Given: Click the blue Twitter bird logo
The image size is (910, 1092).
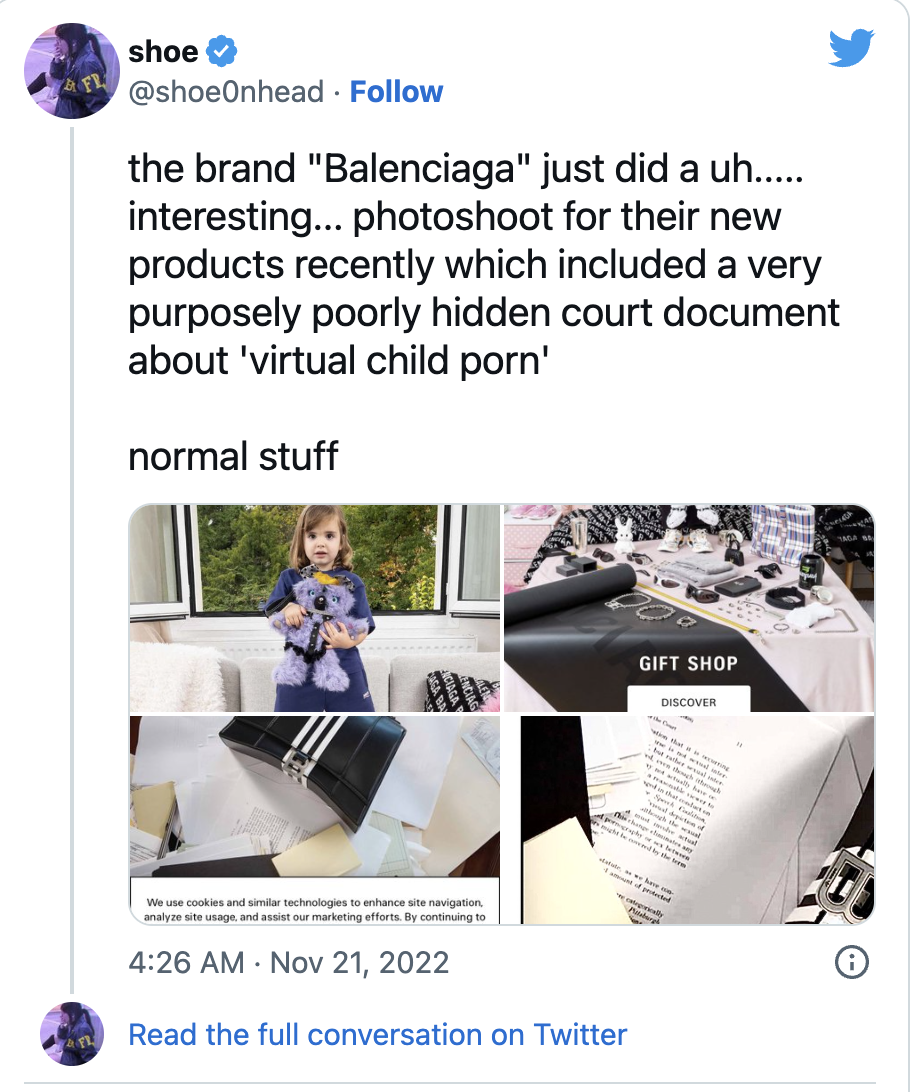Looking at the screenshot, I should [851, 48].
